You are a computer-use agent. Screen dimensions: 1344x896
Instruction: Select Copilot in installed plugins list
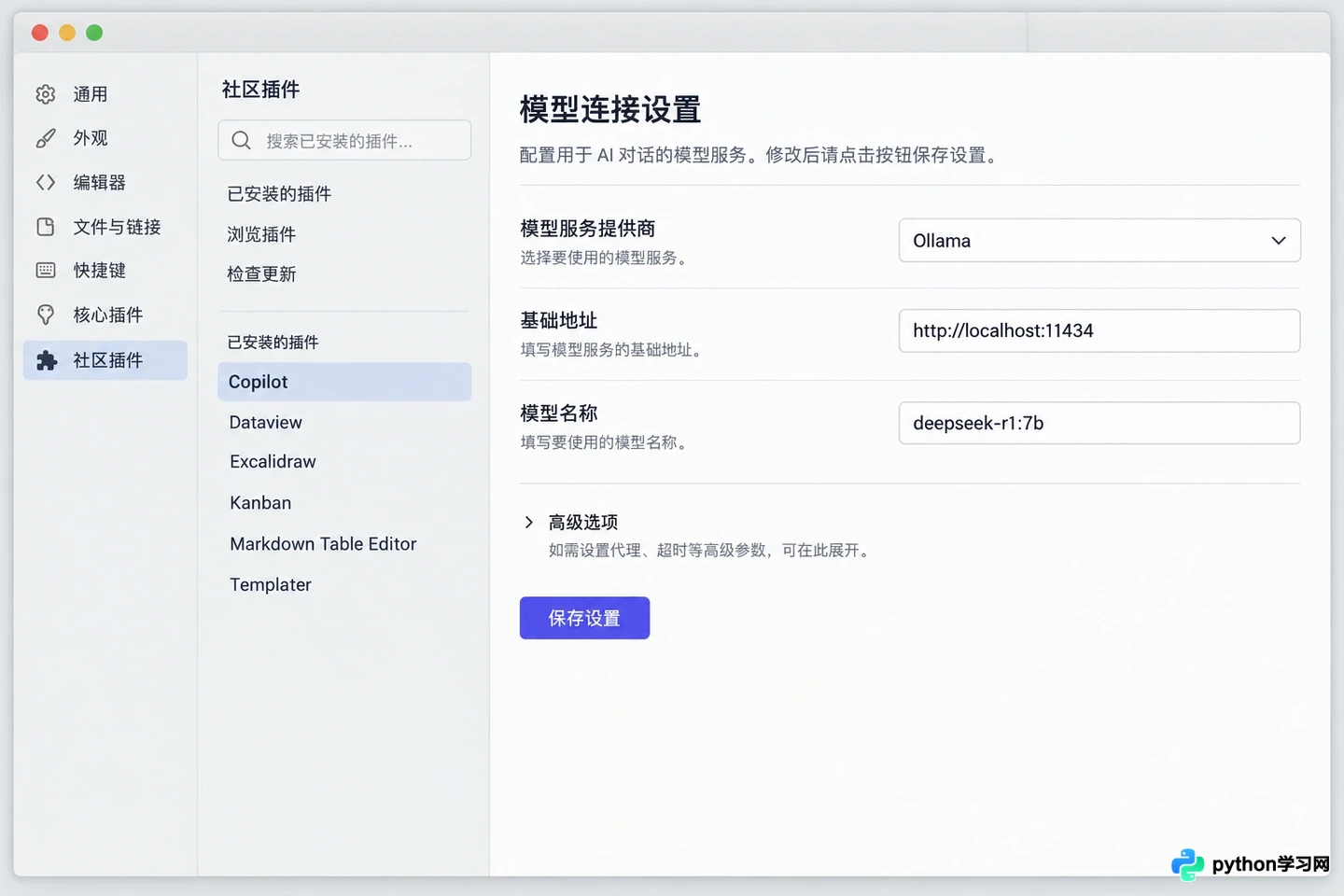[344, 382]
